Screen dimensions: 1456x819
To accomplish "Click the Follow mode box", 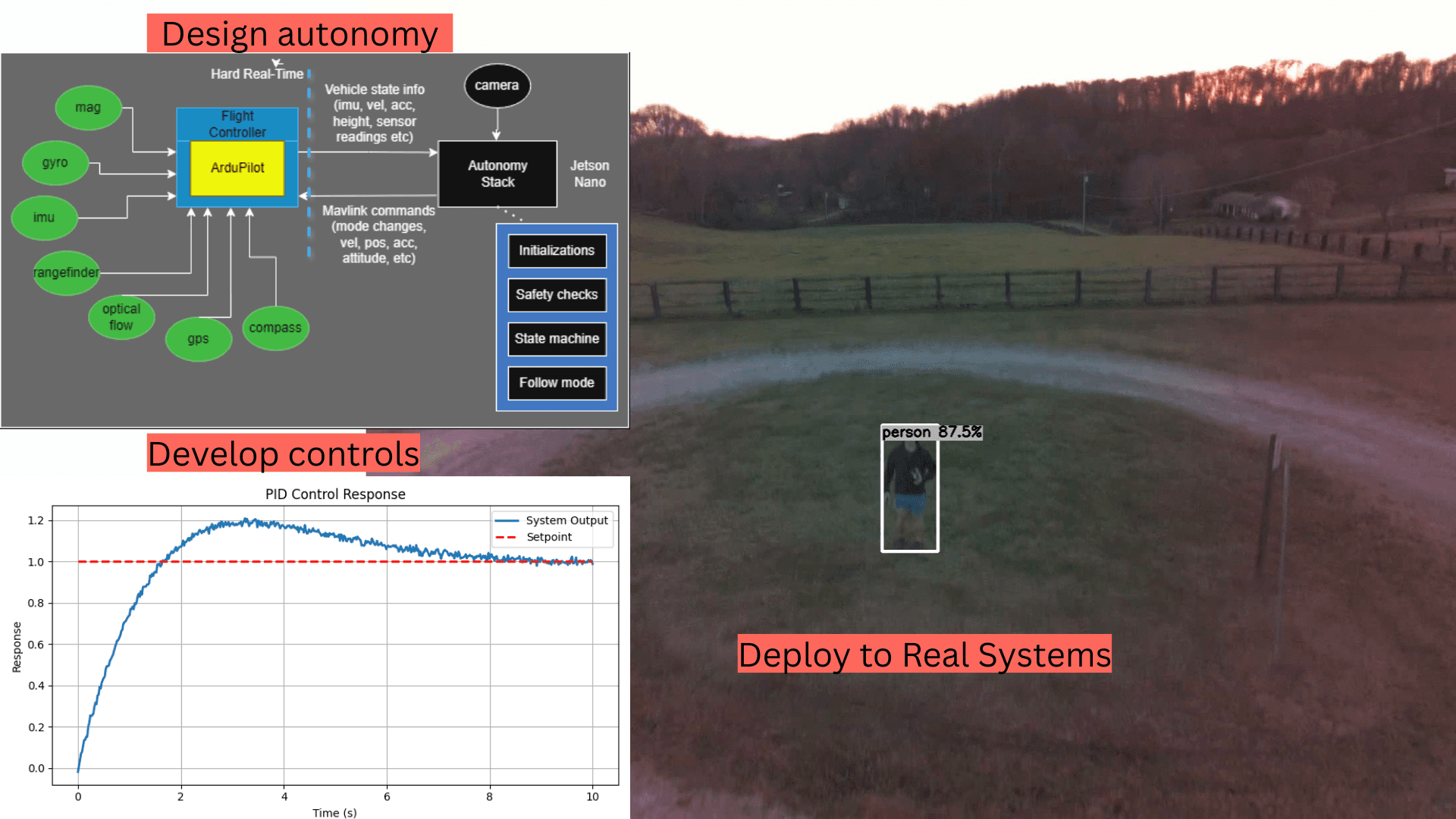I will pyautogui.click(x=557, y=383).
